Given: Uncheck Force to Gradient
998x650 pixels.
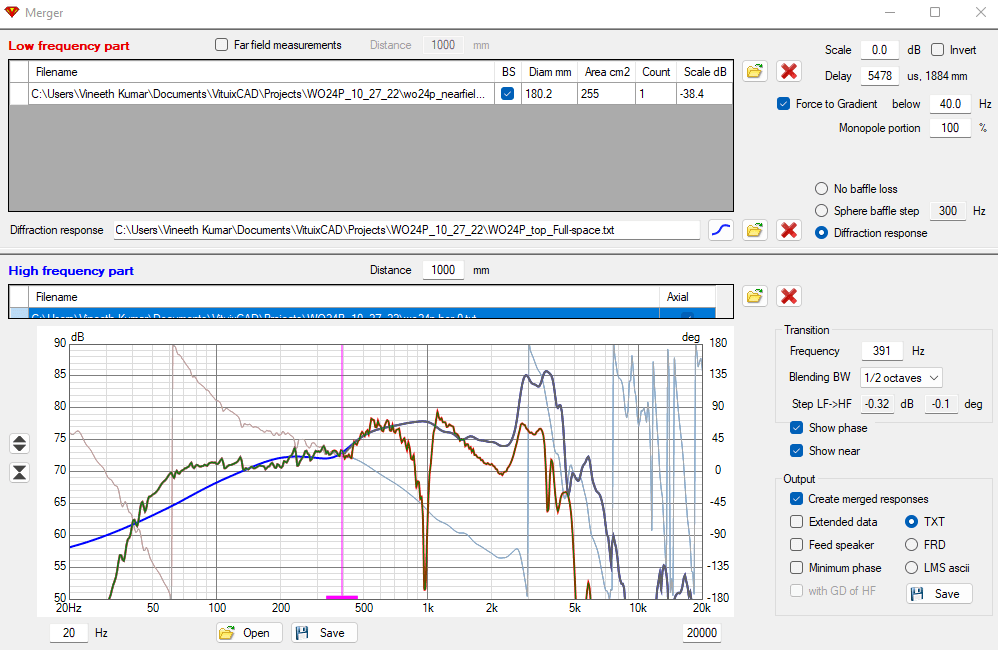Looking at the screenshot, I should coord(784,104).
